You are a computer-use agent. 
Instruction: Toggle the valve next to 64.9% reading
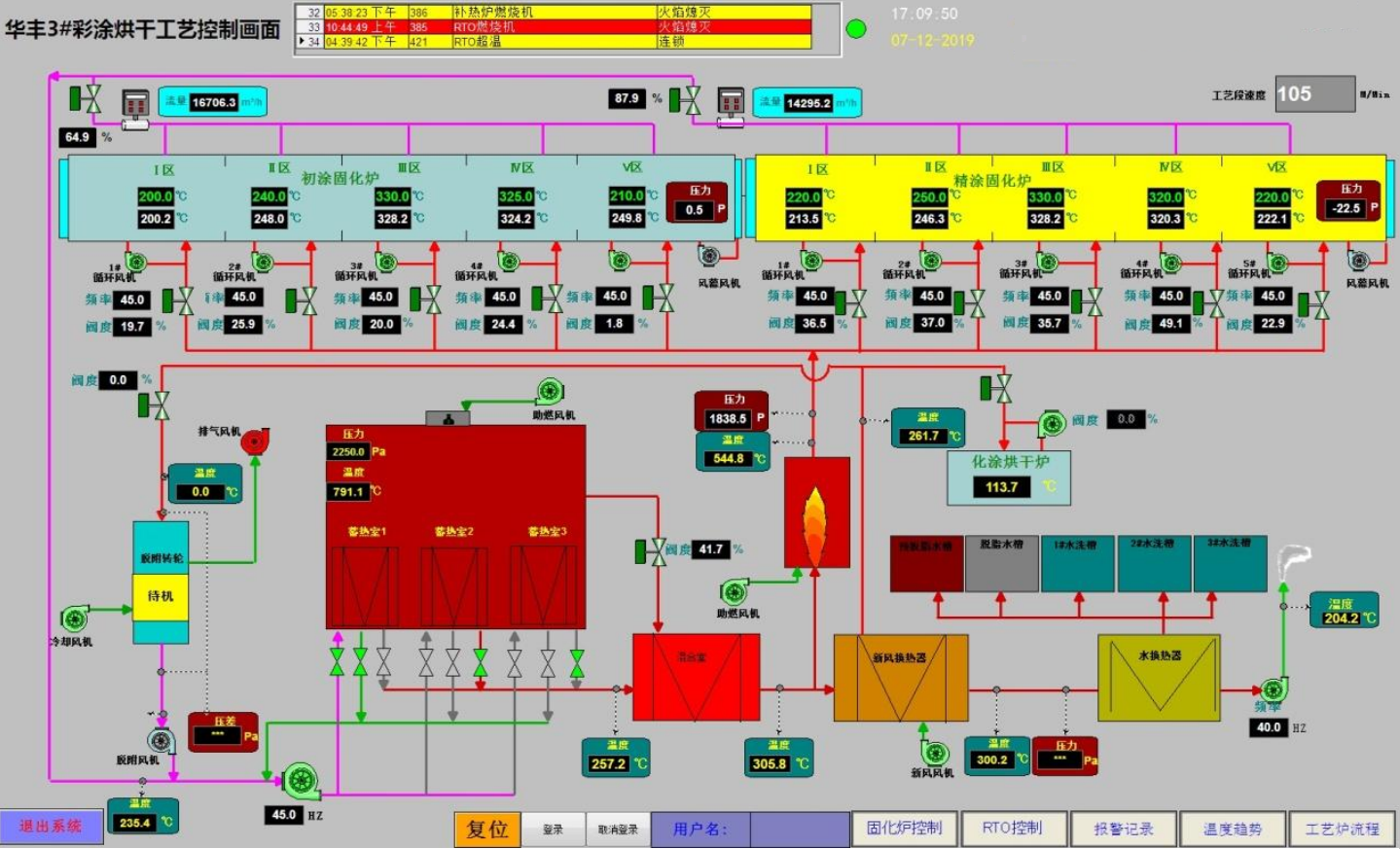pyautogui.click(x=86, y=98)
